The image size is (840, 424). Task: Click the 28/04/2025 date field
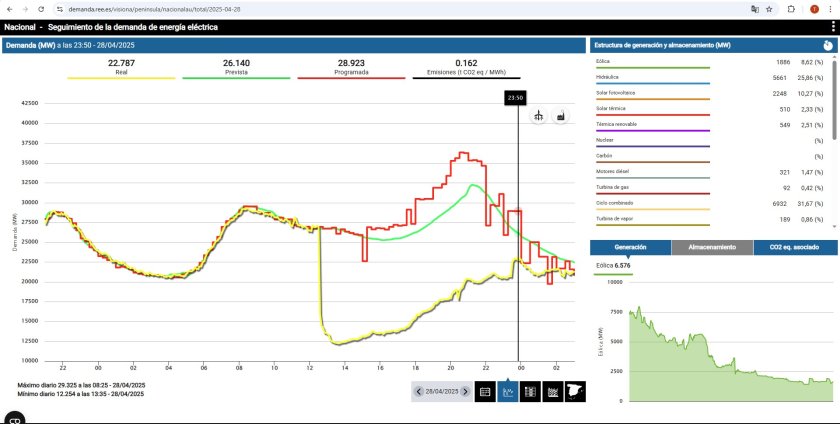pyautogui.click(x=442, y=392)
